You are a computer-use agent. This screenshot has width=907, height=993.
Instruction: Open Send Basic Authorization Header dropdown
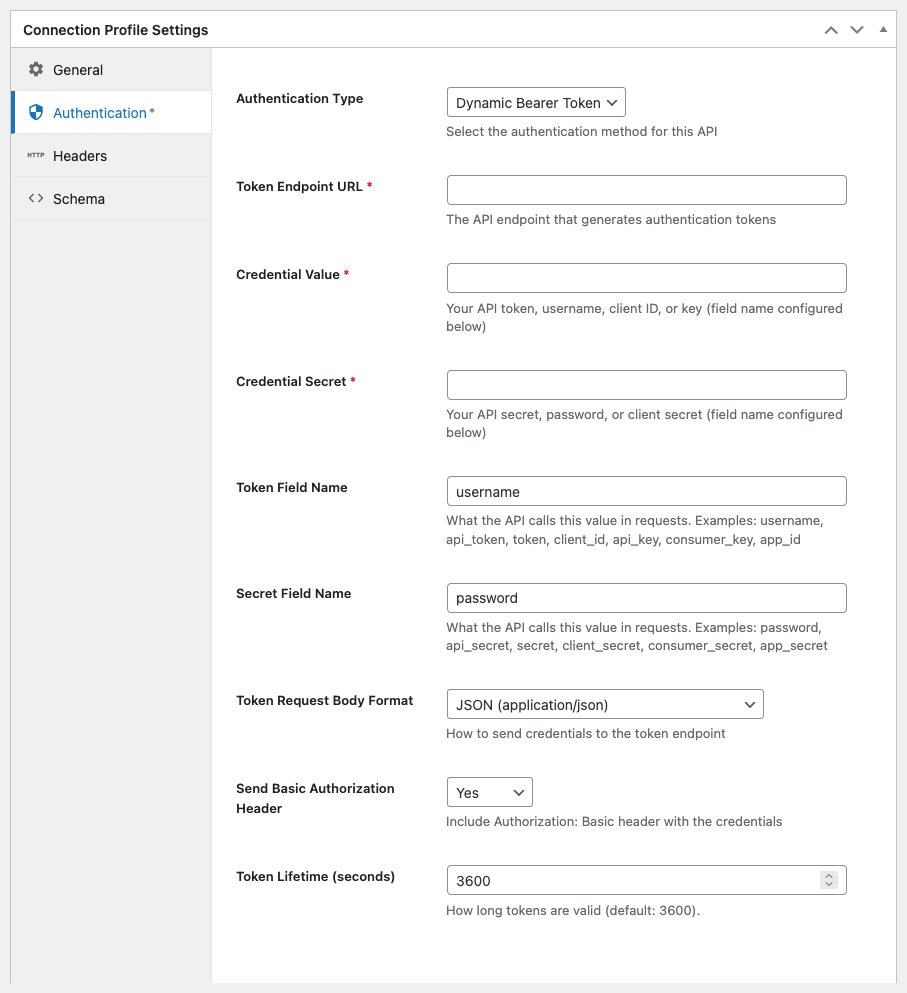490,792
